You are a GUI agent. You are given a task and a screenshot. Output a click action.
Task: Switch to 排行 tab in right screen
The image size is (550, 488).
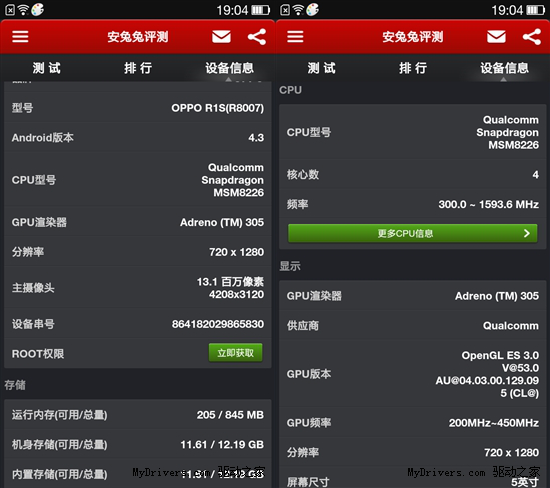412,68
